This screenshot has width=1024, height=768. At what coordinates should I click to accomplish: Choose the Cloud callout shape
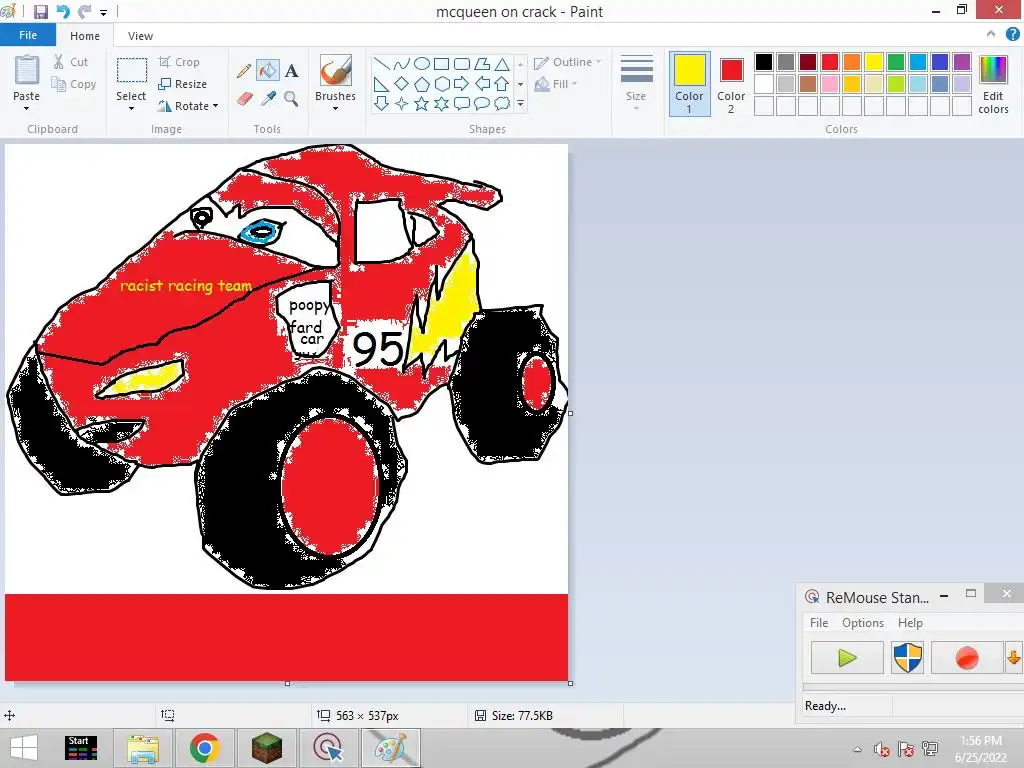[502, 103]
